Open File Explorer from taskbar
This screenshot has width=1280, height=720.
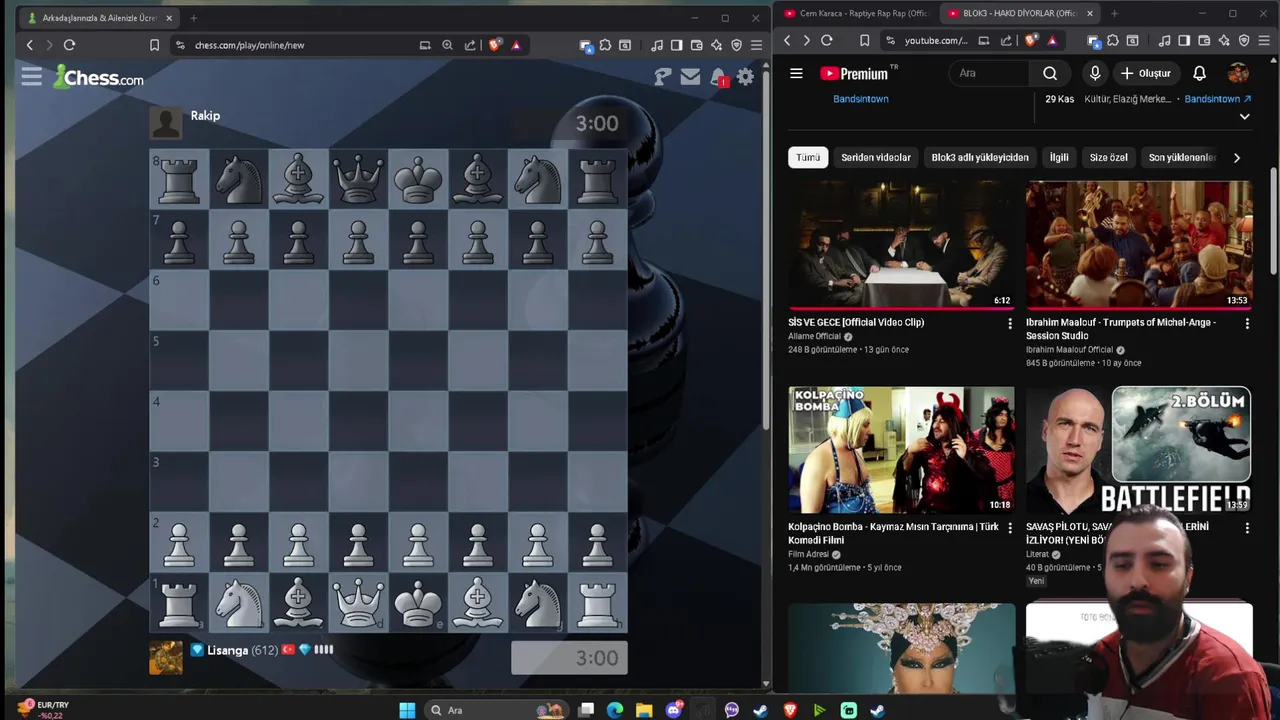(644, 710)
